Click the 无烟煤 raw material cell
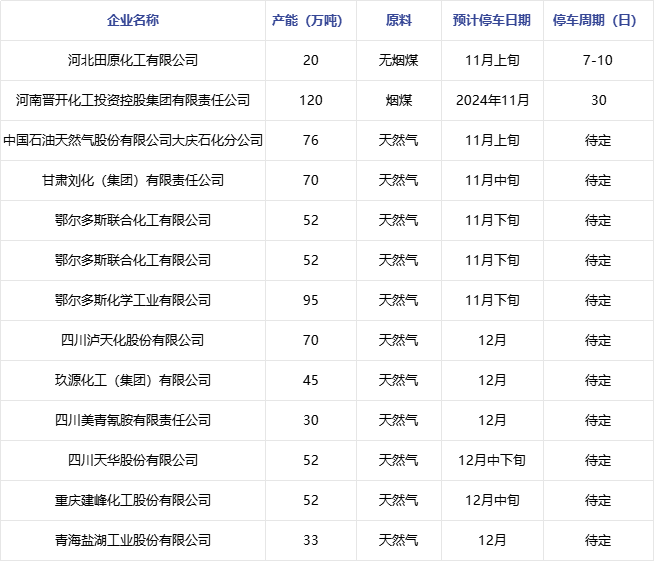This screenshot has height=561, width=654. tap(398, 60)
